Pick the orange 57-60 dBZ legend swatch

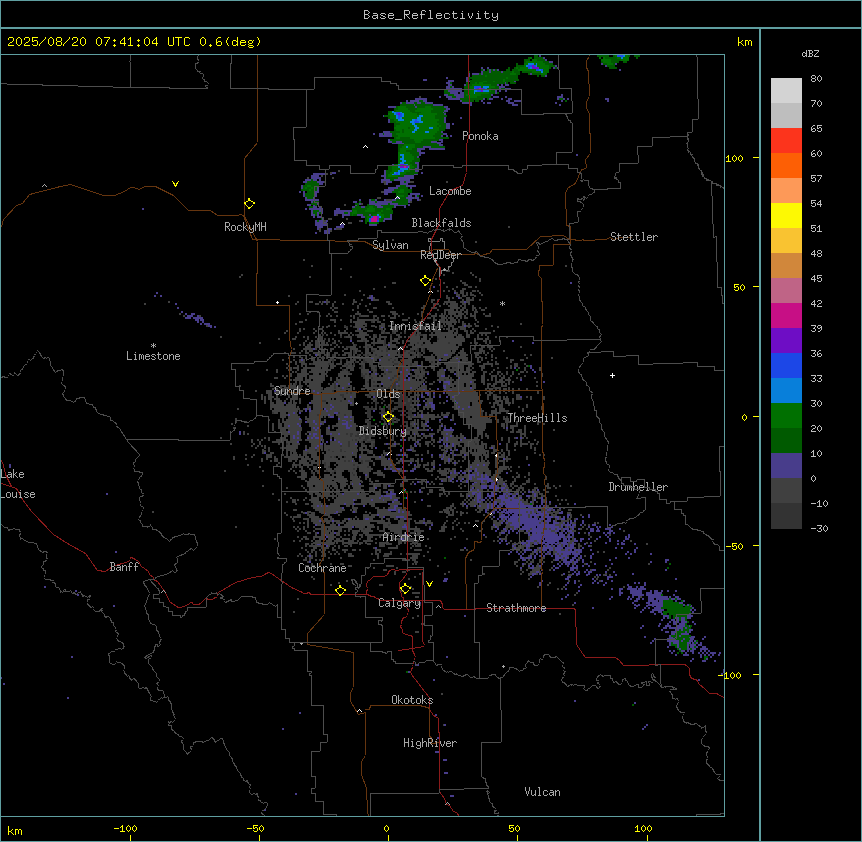tap(786, 165)
